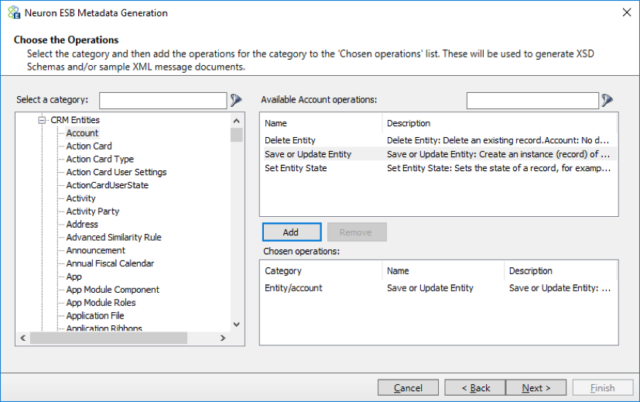Viewport: 640px width, 402px height.
Task: Select the Address entity
Action: click(82, 224)
